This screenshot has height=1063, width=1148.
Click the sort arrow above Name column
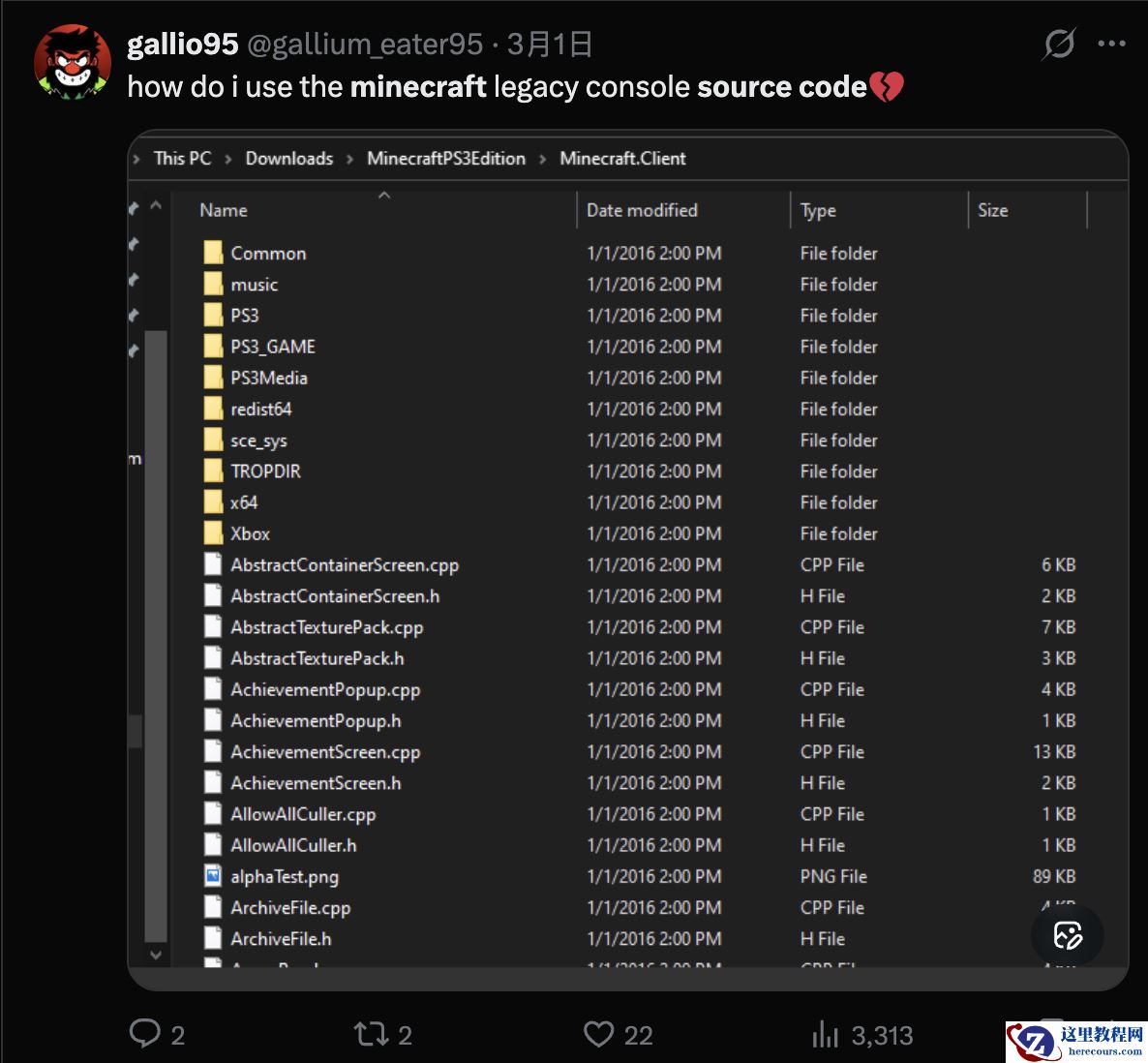383,195
